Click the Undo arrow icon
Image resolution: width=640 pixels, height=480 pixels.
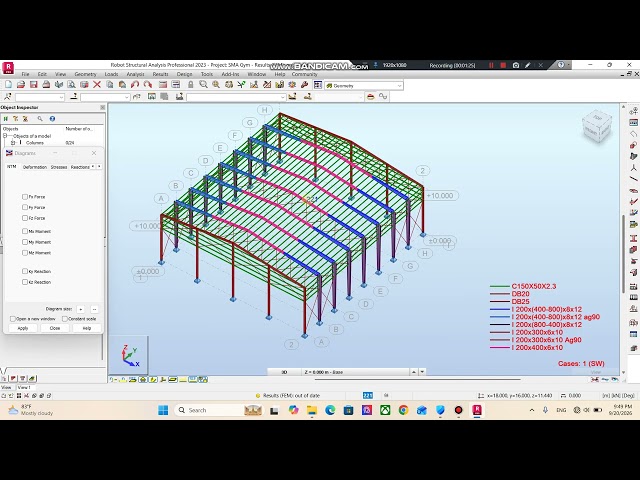135,84
